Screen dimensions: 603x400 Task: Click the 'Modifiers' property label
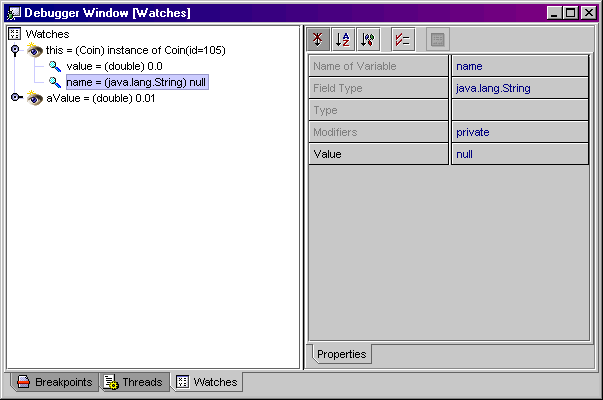(x=378, y=132)
